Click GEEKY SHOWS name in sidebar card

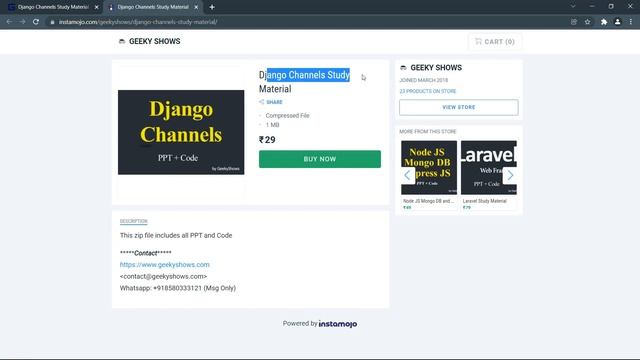coord(436,68)
